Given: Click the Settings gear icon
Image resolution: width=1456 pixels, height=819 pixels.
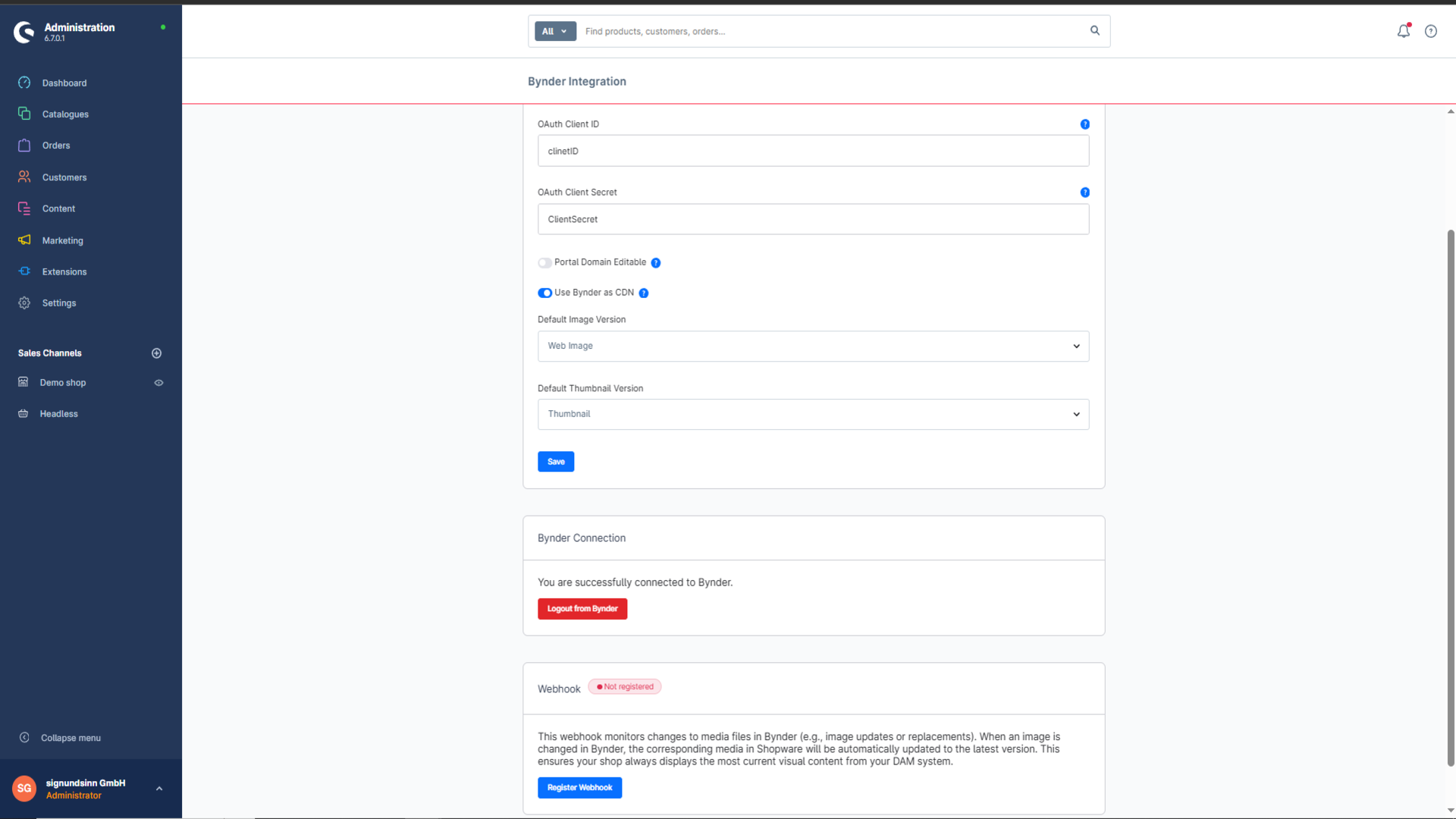Looking at the screenshot, I should (x=24, y=303).
